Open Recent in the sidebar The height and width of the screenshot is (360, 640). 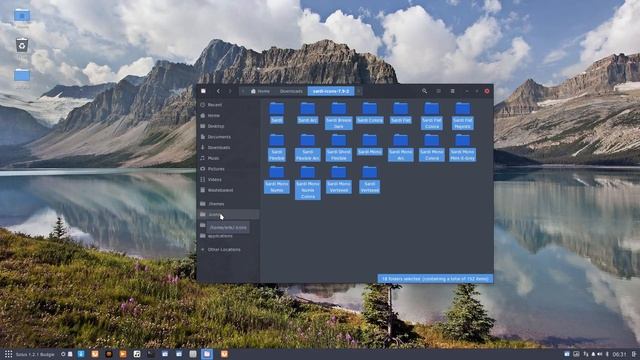point(228,105)
